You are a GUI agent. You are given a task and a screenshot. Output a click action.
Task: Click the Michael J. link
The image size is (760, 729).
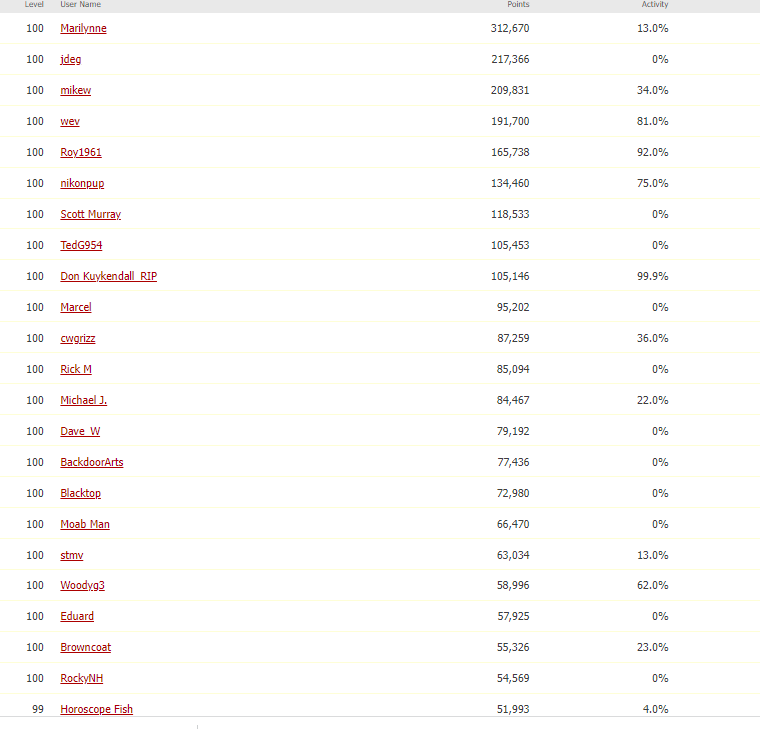click(83, 400)
